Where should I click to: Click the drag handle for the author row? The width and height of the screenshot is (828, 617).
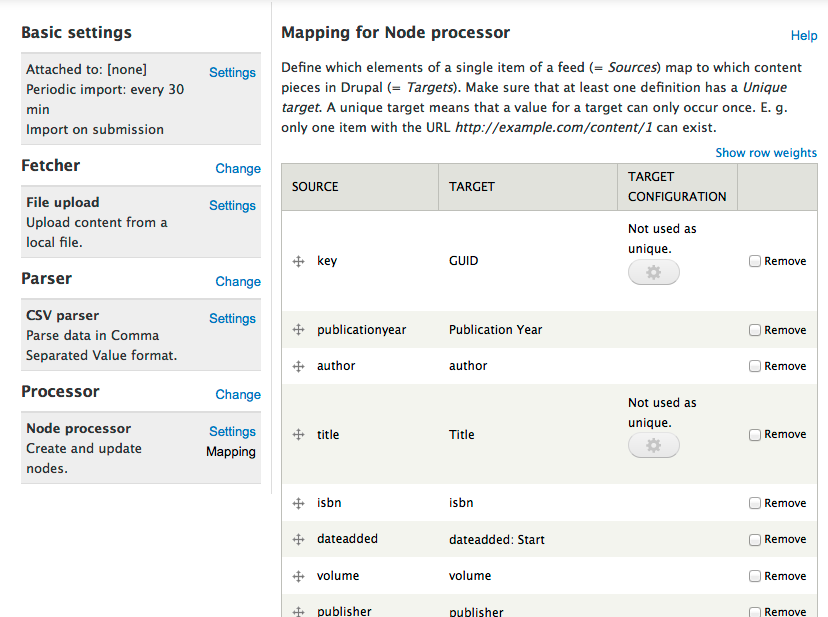pos(298,366)
